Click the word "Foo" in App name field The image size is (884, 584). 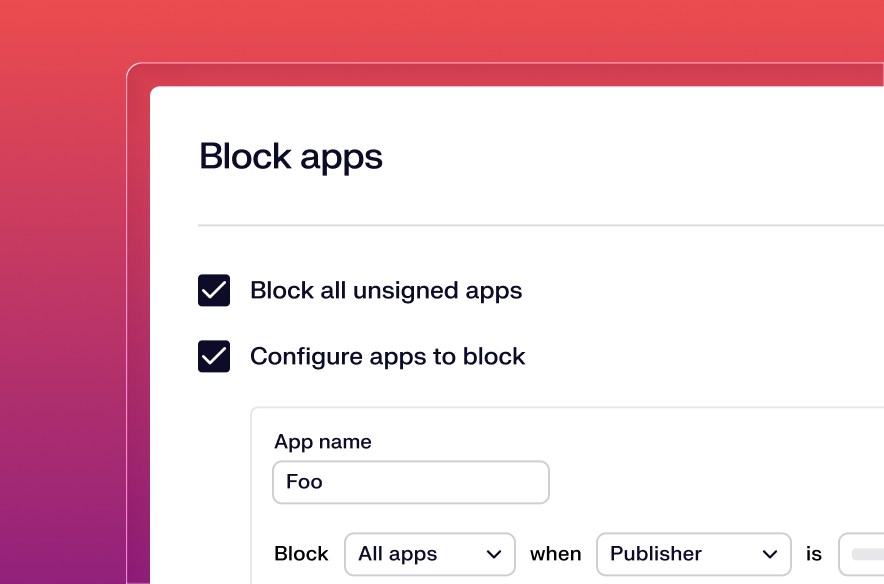304,482
